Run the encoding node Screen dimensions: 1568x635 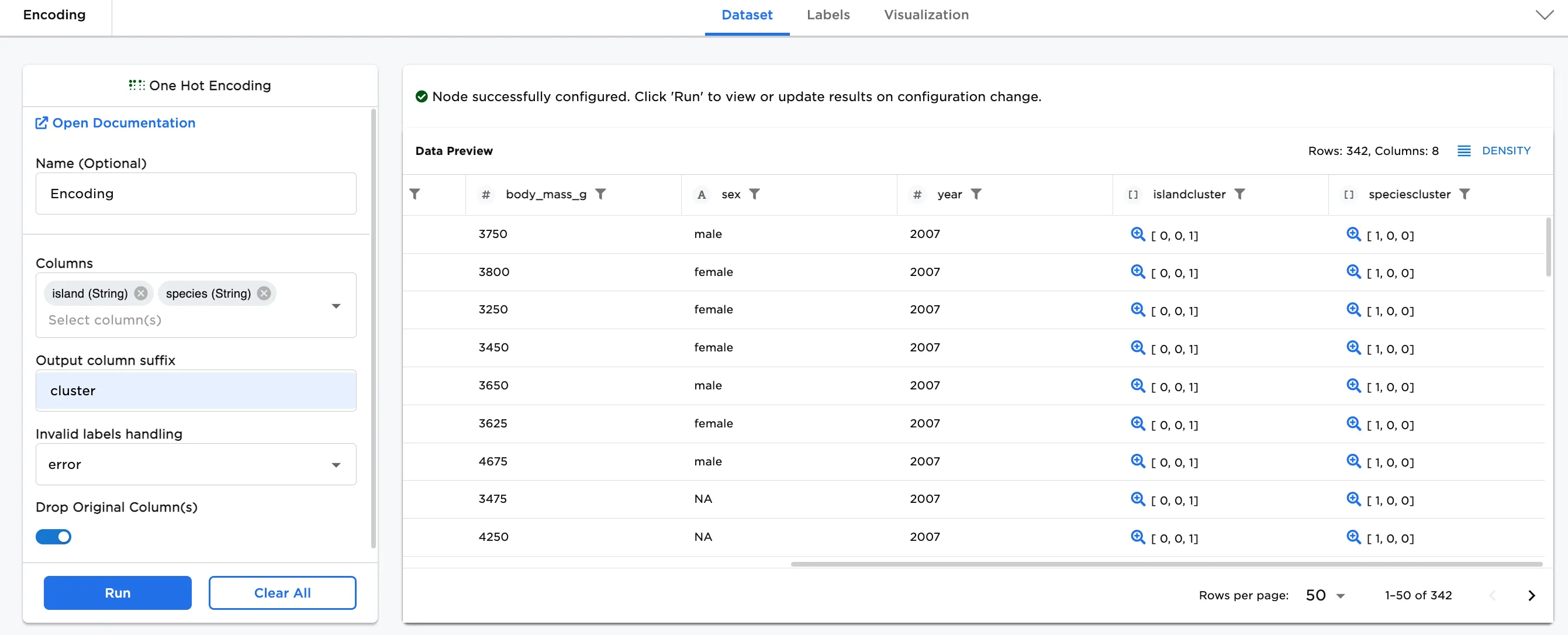118,593
